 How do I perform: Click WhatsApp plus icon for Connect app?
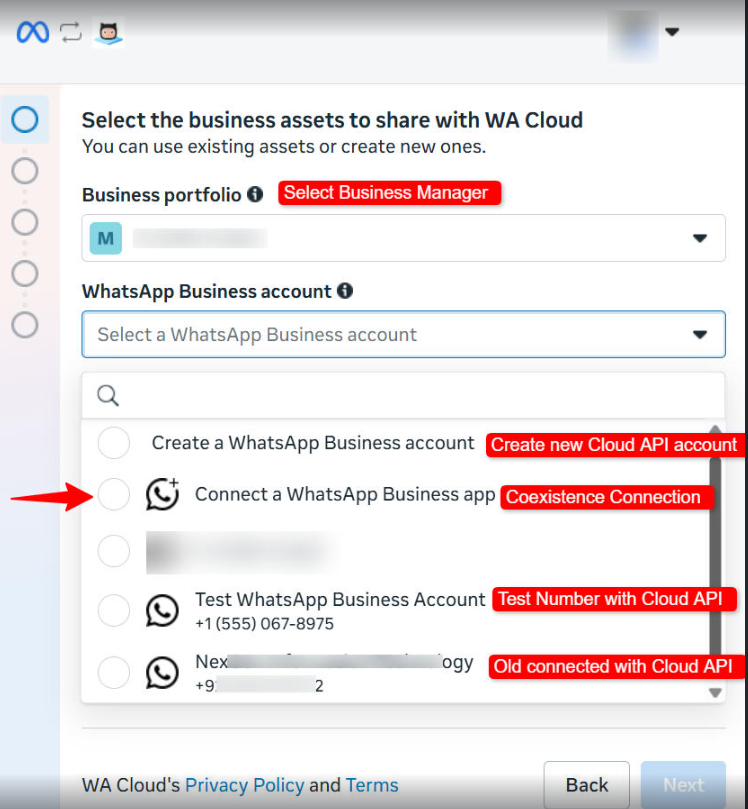tap(162, 494)
